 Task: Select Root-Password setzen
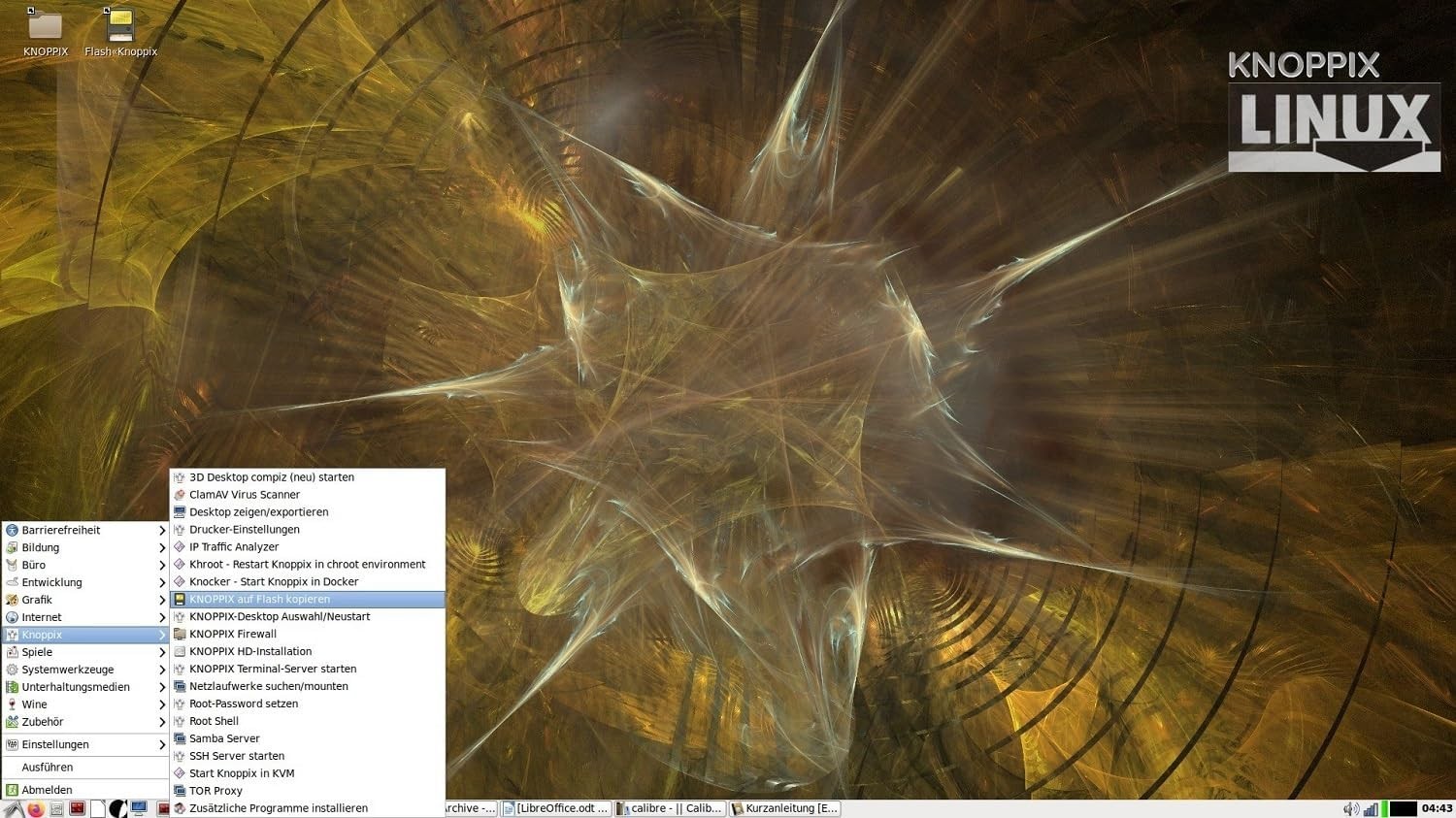[308, 704]
